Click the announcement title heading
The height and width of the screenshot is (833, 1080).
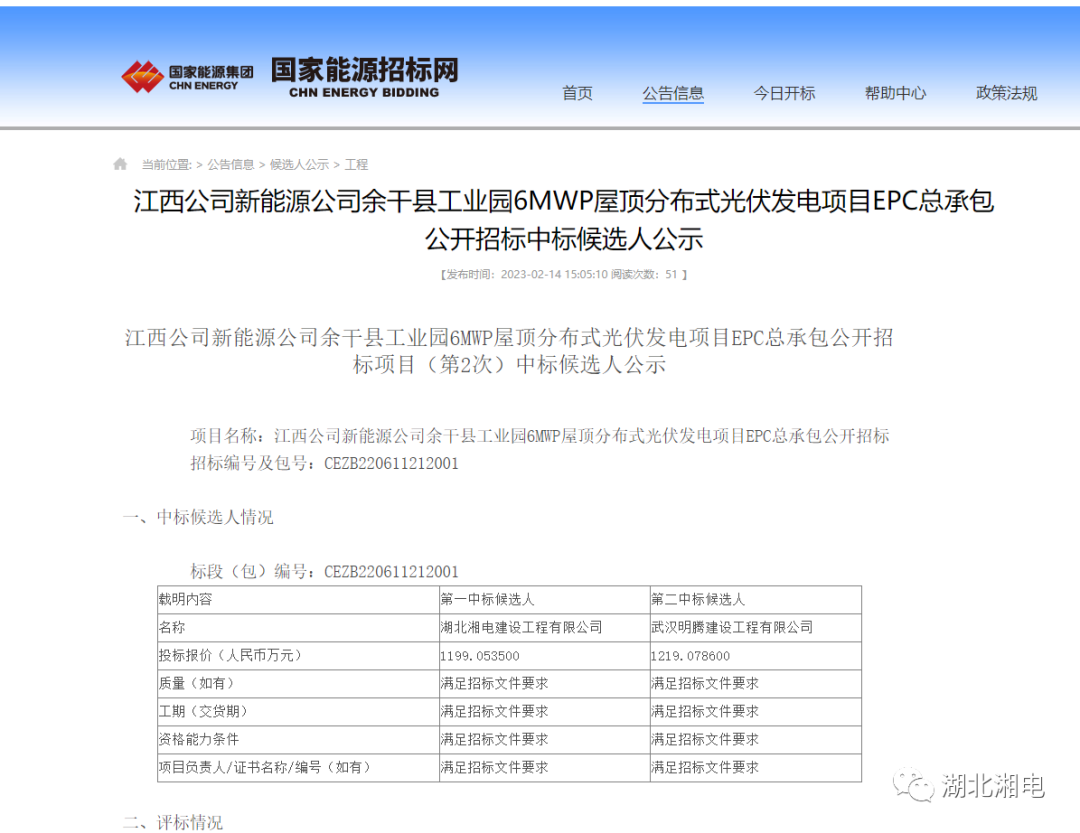tap(540, 220)
